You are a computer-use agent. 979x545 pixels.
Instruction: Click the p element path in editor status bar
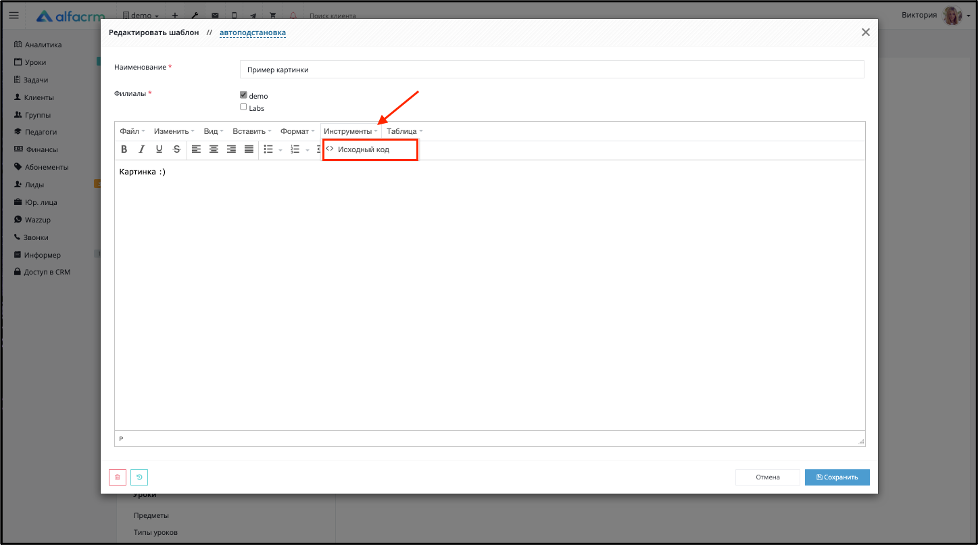[x=121, y=438]
